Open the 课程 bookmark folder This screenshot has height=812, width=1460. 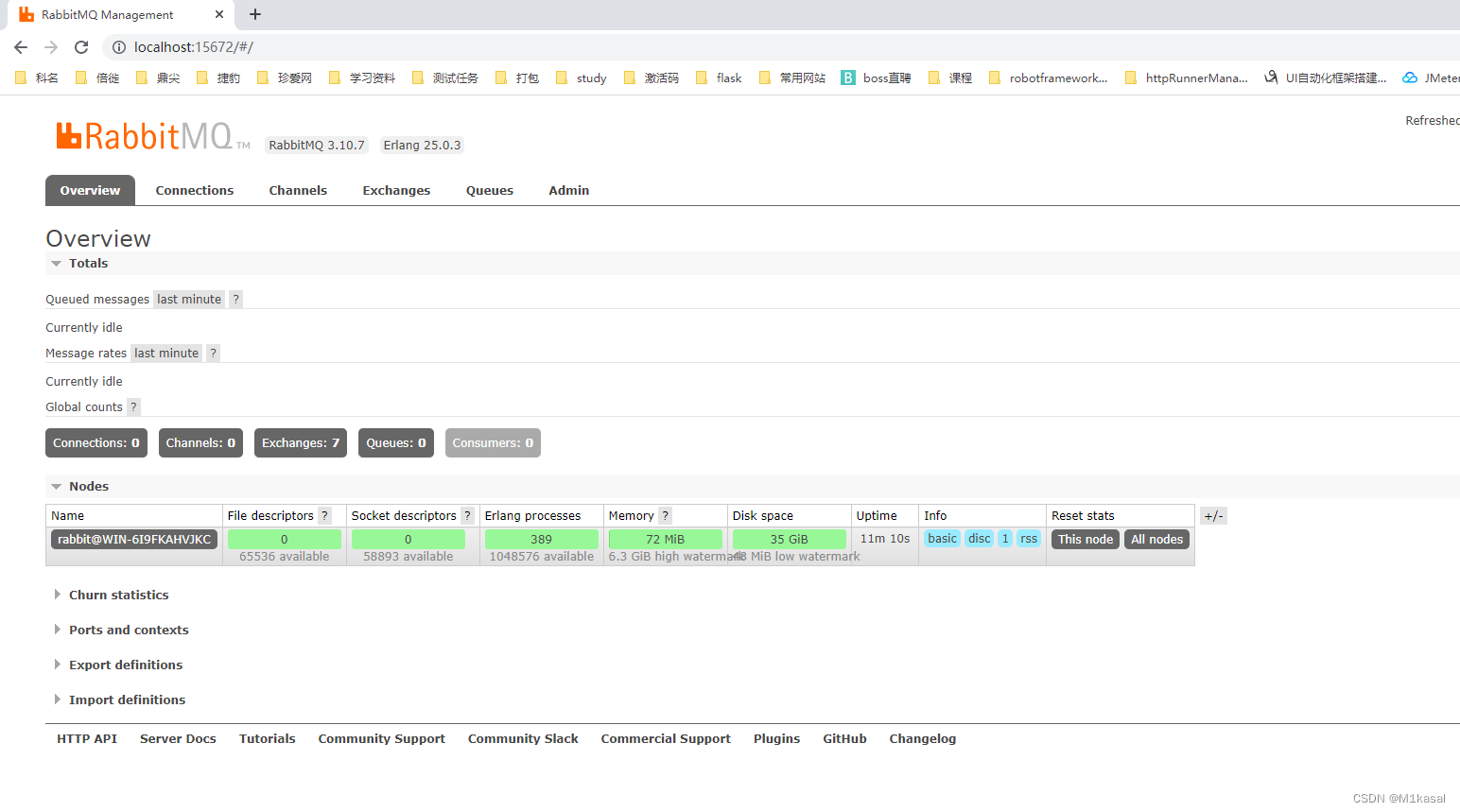point(950,78)
